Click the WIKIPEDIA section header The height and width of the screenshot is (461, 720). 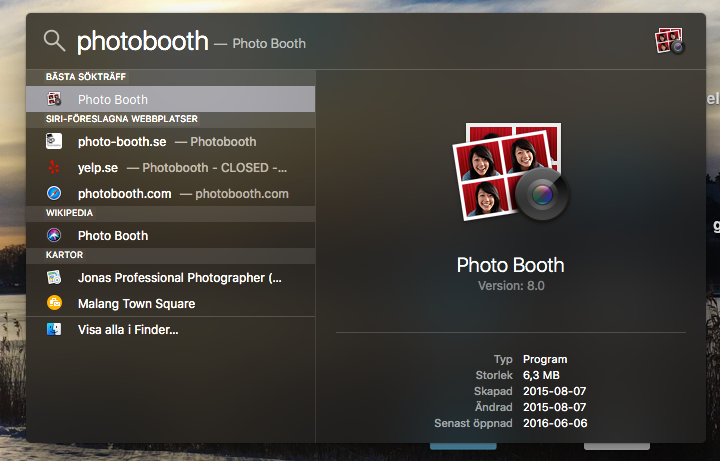click(69, 213)
